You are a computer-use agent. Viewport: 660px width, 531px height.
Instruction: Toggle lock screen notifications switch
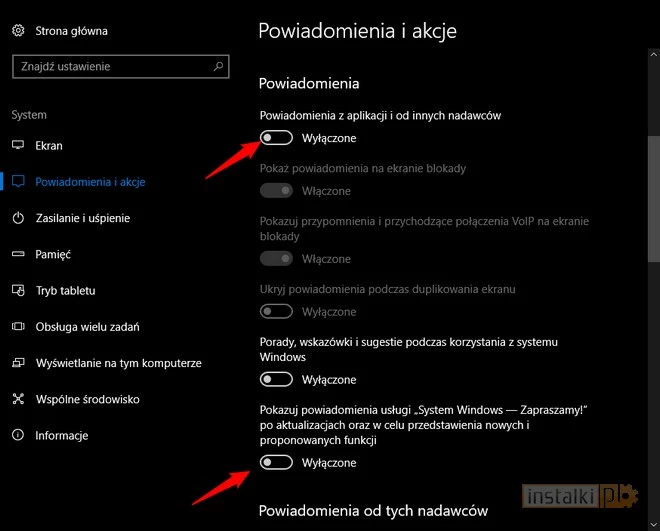[x=276, y=191]
